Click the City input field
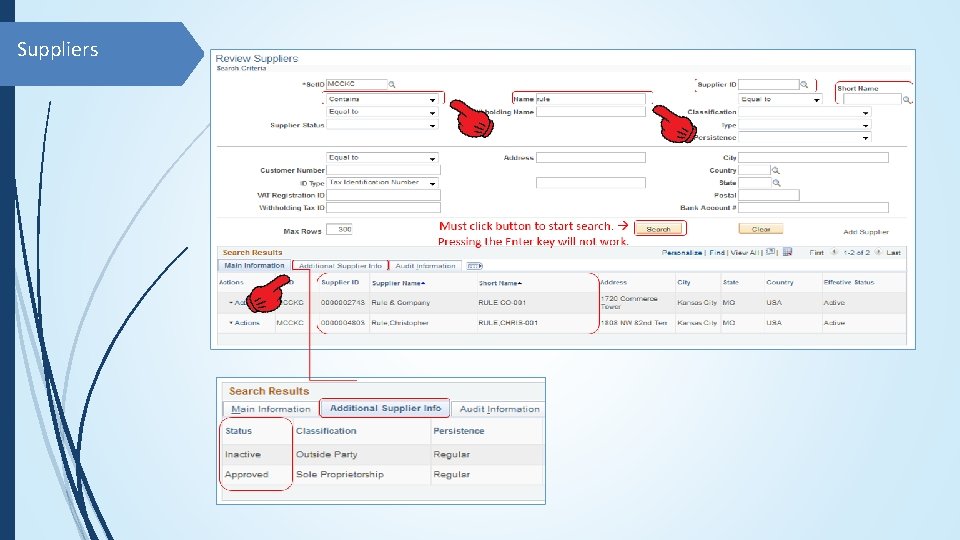 click(x=813, y=157)
